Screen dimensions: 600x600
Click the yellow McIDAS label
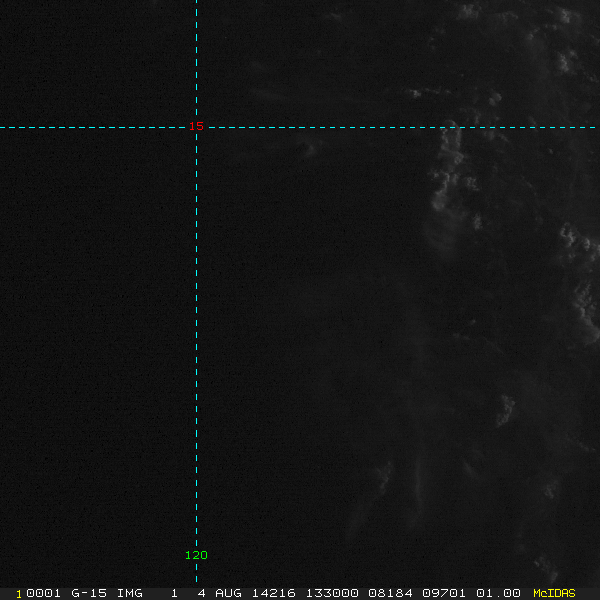click(x=554, y=593)
